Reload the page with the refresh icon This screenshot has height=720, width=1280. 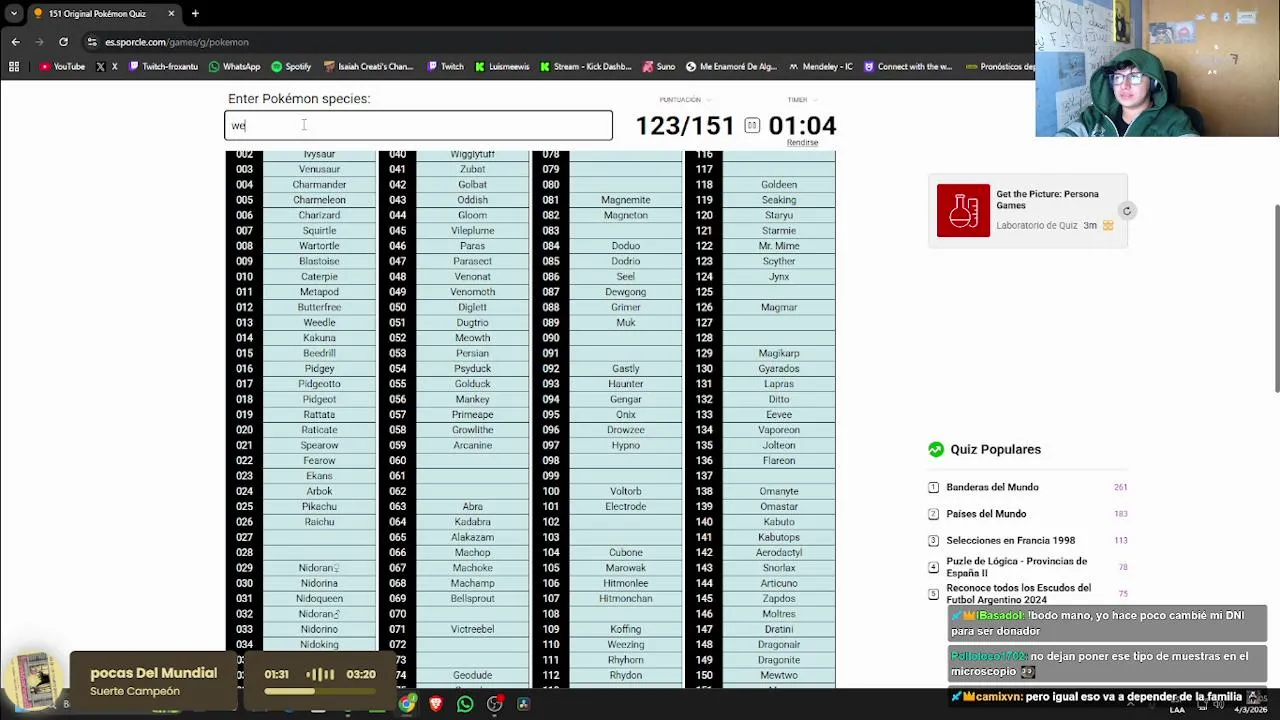63,42
